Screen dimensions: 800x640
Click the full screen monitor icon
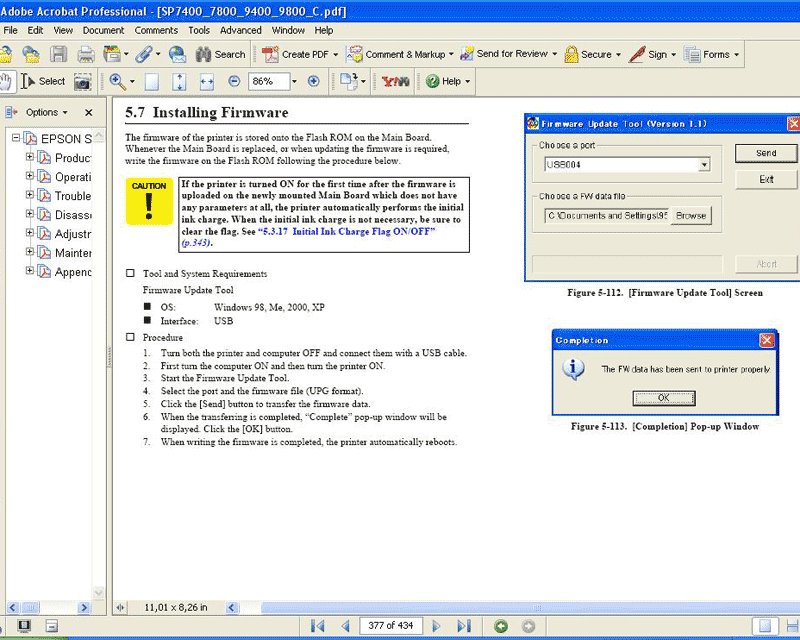point(24,626)
